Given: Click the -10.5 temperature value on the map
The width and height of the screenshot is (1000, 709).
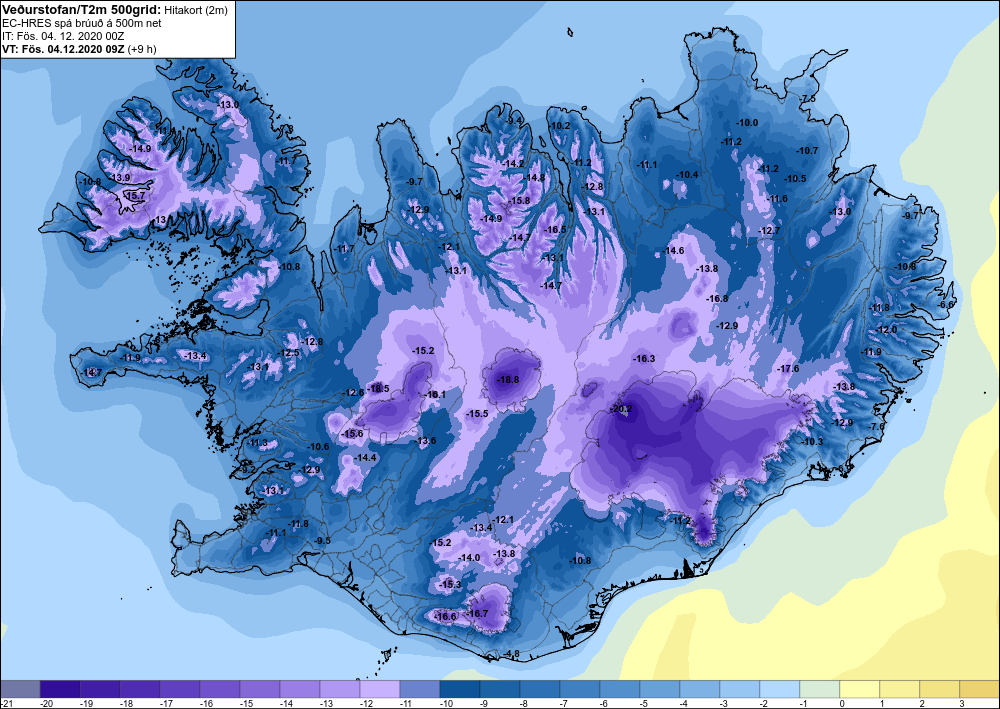Looking at the screenshot, I should click(795, 179).
